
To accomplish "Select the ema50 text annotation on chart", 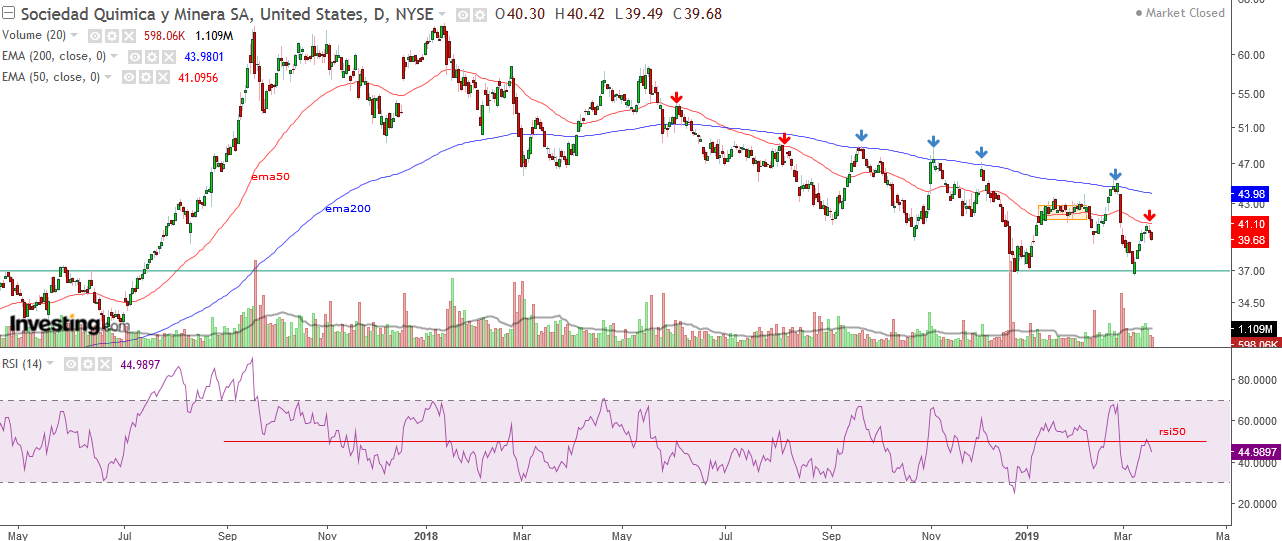I will pos(270,176).
